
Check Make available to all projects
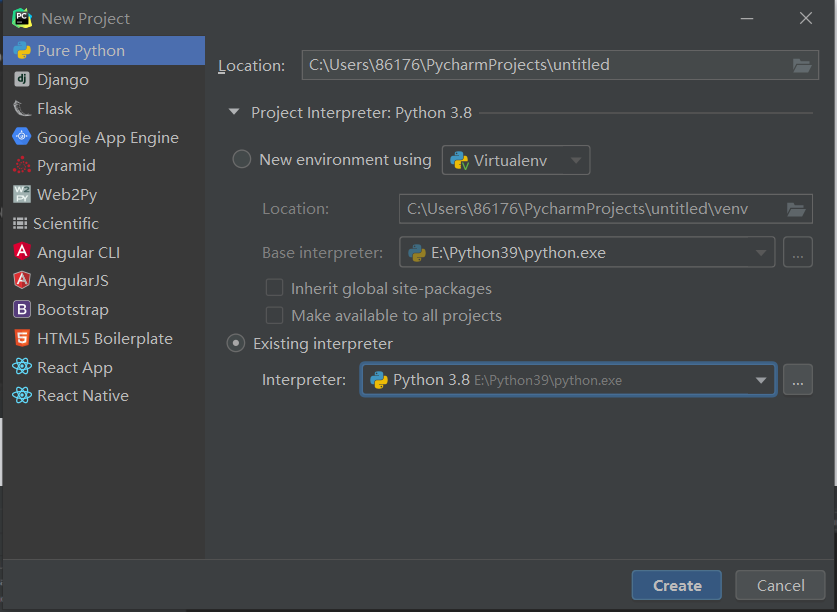coord(275,315)
